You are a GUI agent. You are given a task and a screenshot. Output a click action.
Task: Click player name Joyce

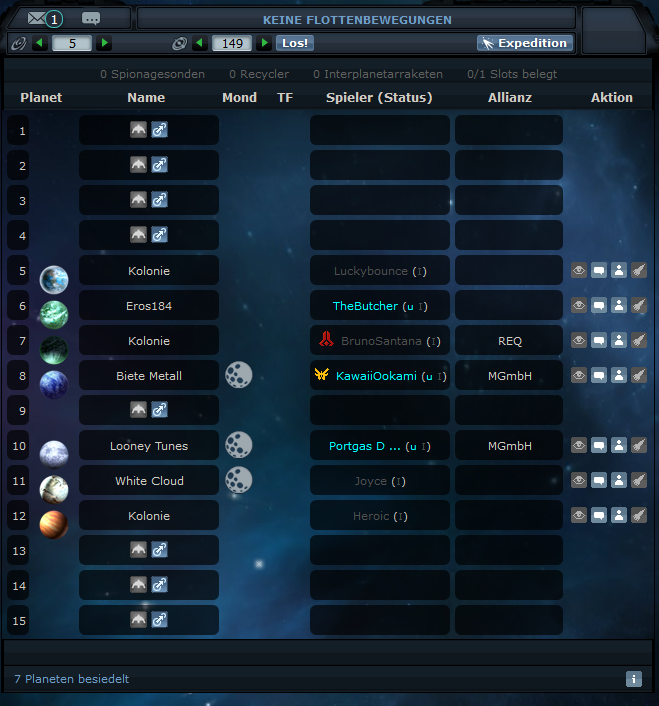coord(370,481)
